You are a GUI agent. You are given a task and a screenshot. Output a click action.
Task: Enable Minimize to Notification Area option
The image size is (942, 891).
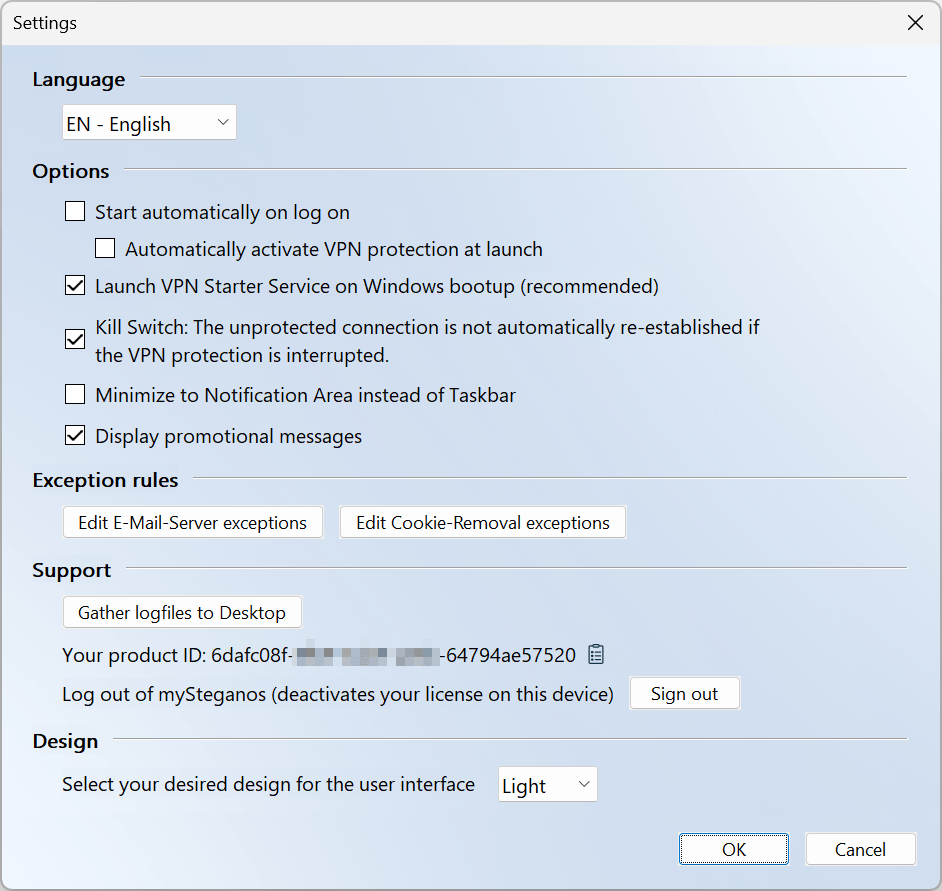click(75, 394)
